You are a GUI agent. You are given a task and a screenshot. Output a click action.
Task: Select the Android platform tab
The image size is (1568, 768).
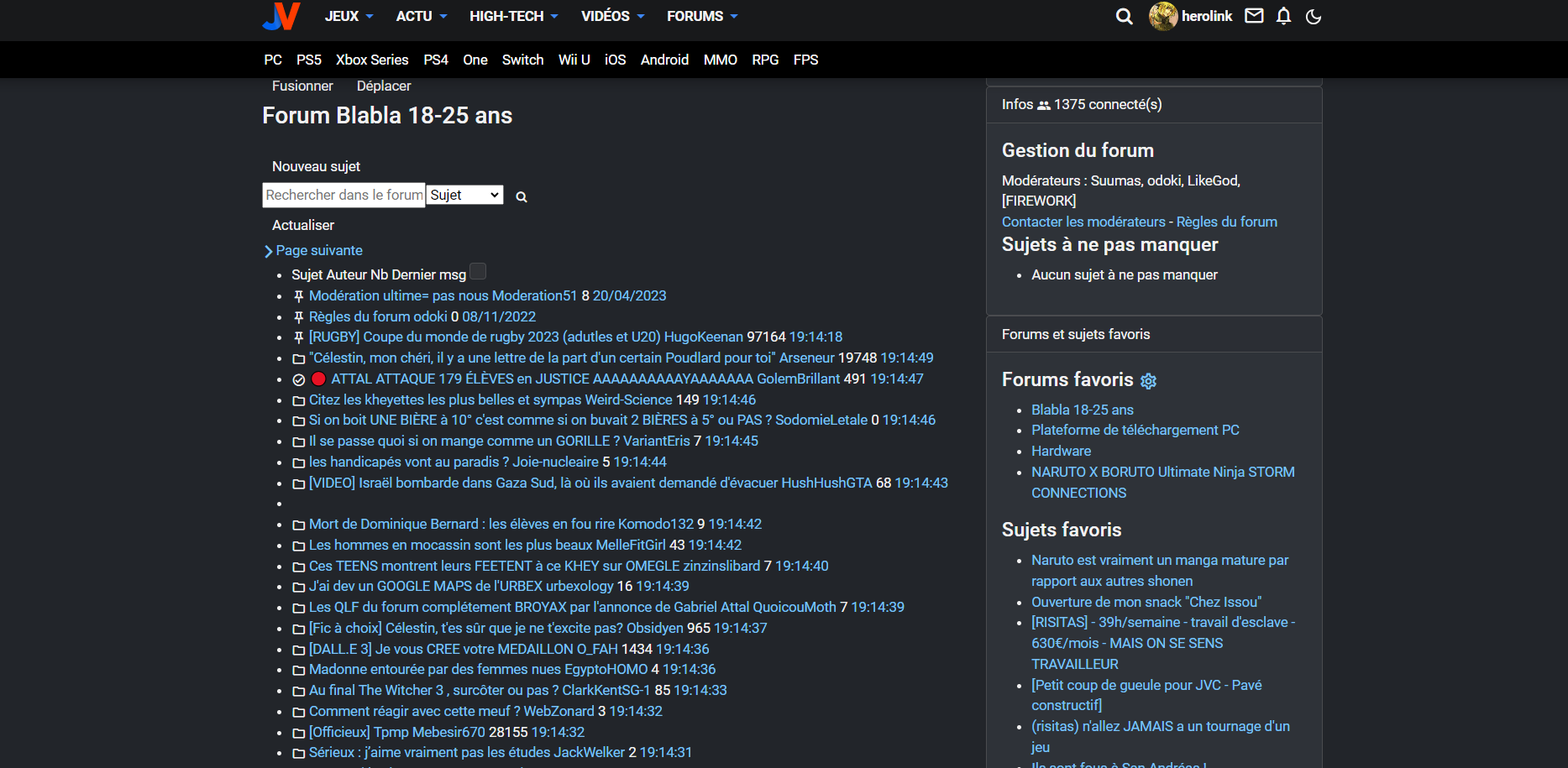tap(664, 60)
